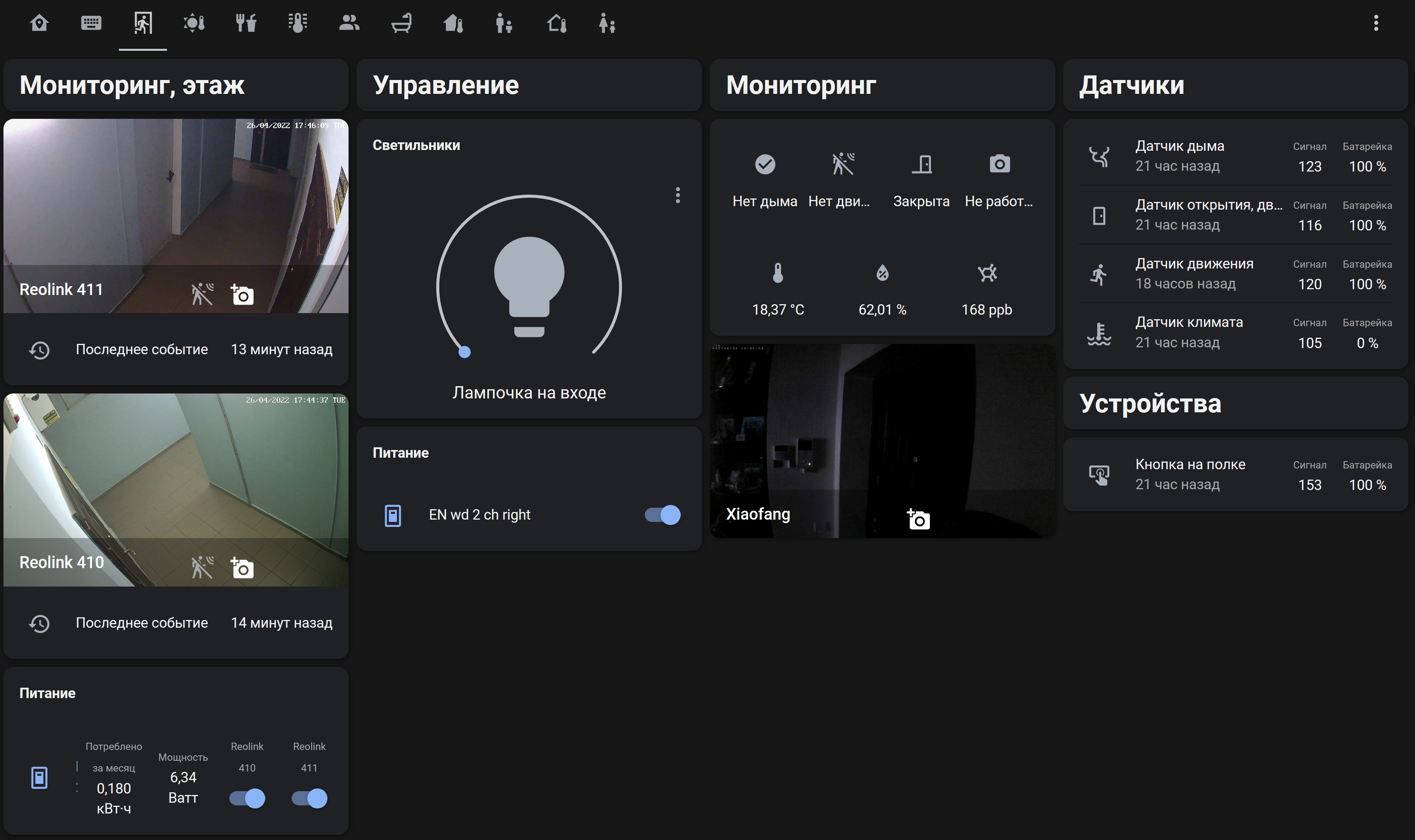Screen dimensions: 1415x840
Task: Toggle EN wd 2 ch right switch
Action: coord(662,515)
